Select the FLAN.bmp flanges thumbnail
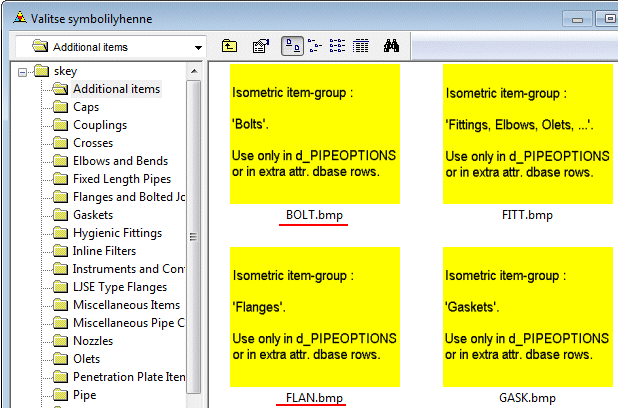The width and height of the screenshot is (618, 408). pyautogui.click(x=314, y=316)
